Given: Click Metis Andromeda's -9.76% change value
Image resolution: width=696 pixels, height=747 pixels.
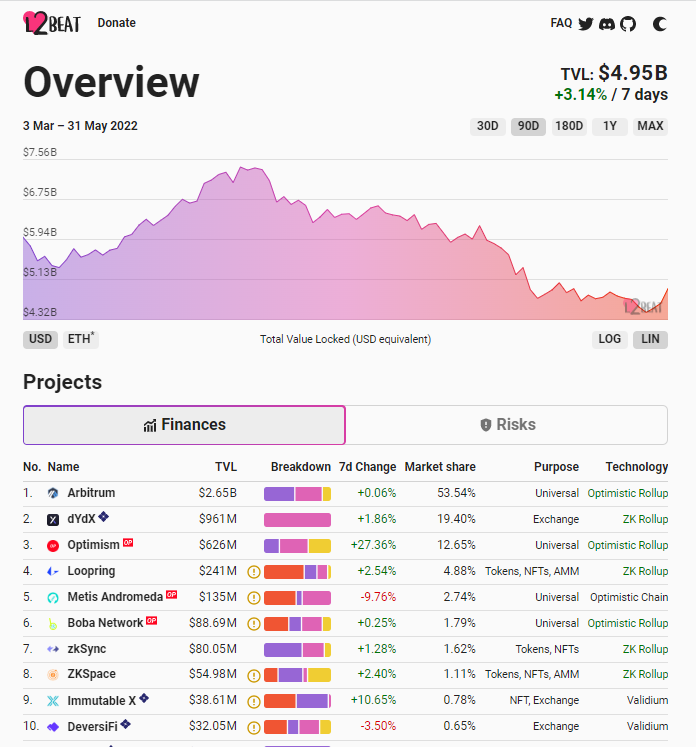Looking at the screenshot, I should tap(378, 597).
